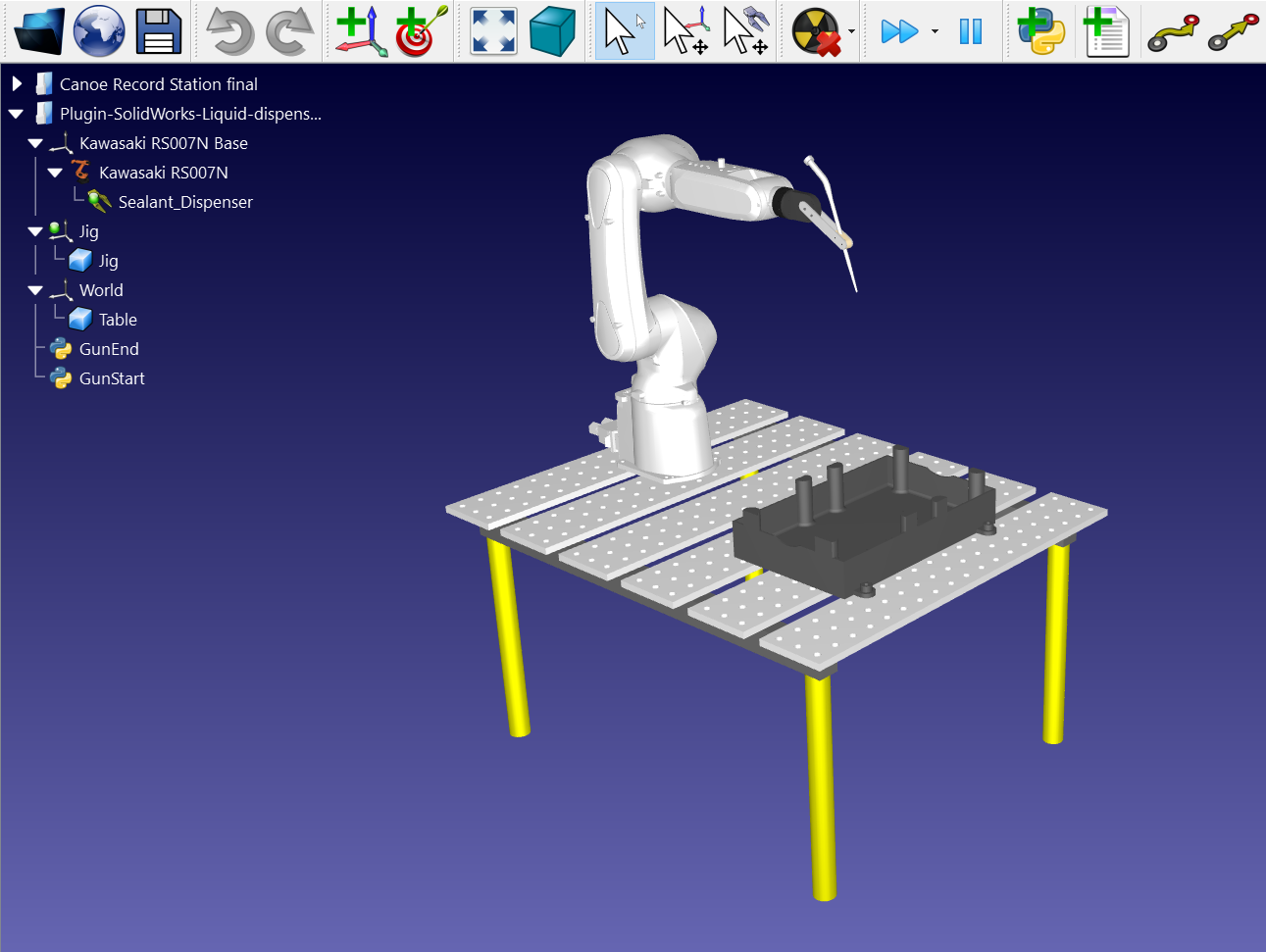Add a new Python program
The width and height of the screenshot is (1266, 952).
[1040, 31]
